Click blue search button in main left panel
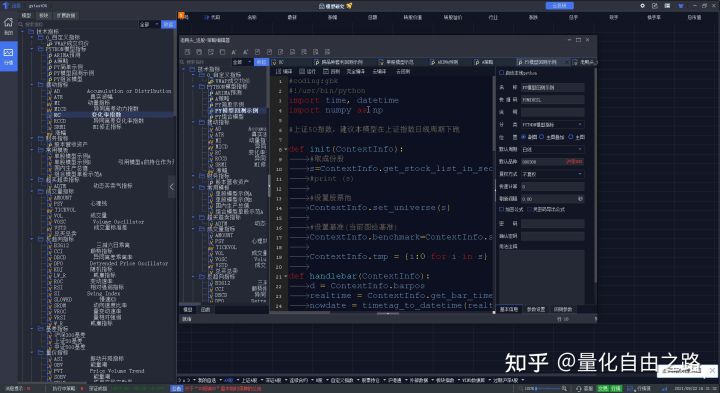Screen dimensions: 720x393 169,24
